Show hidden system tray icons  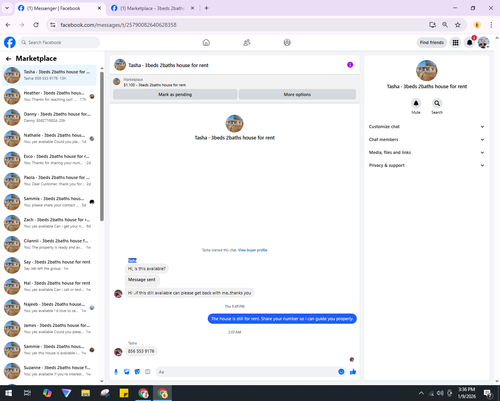pos(421,393)
